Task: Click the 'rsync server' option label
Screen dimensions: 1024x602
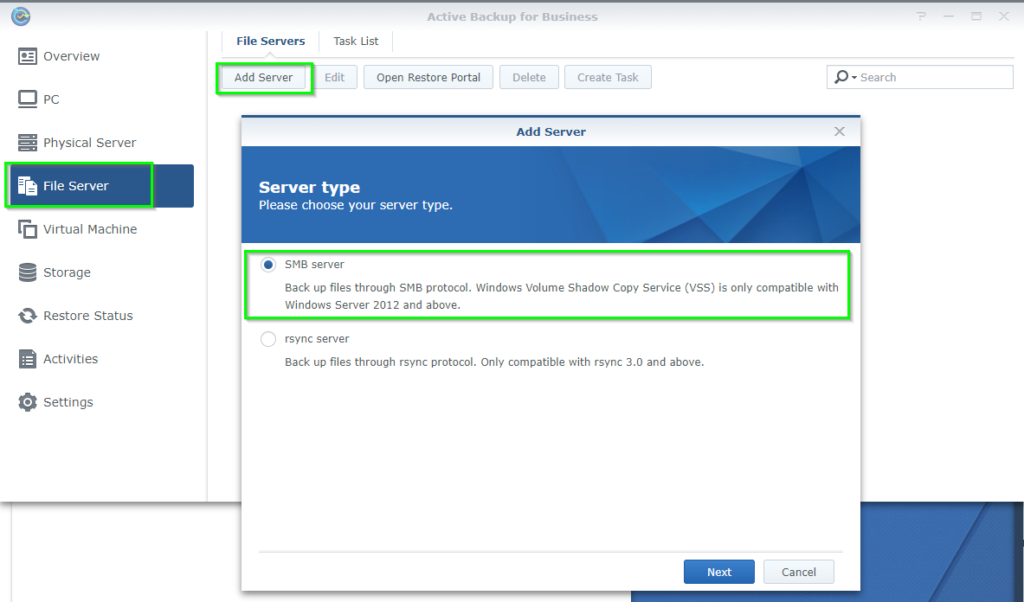Action: pos(317,339)
